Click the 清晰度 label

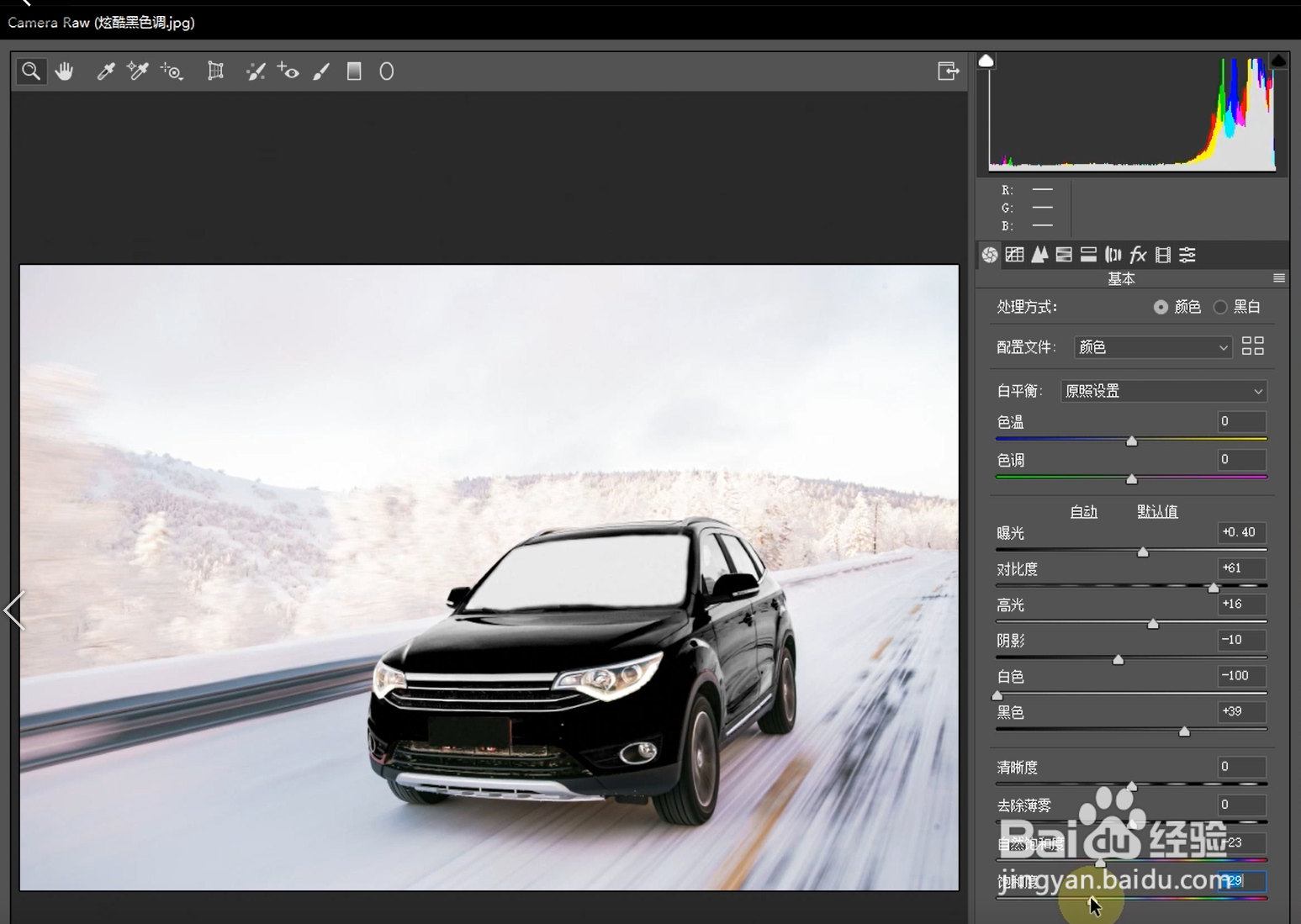pos(1018,768)
